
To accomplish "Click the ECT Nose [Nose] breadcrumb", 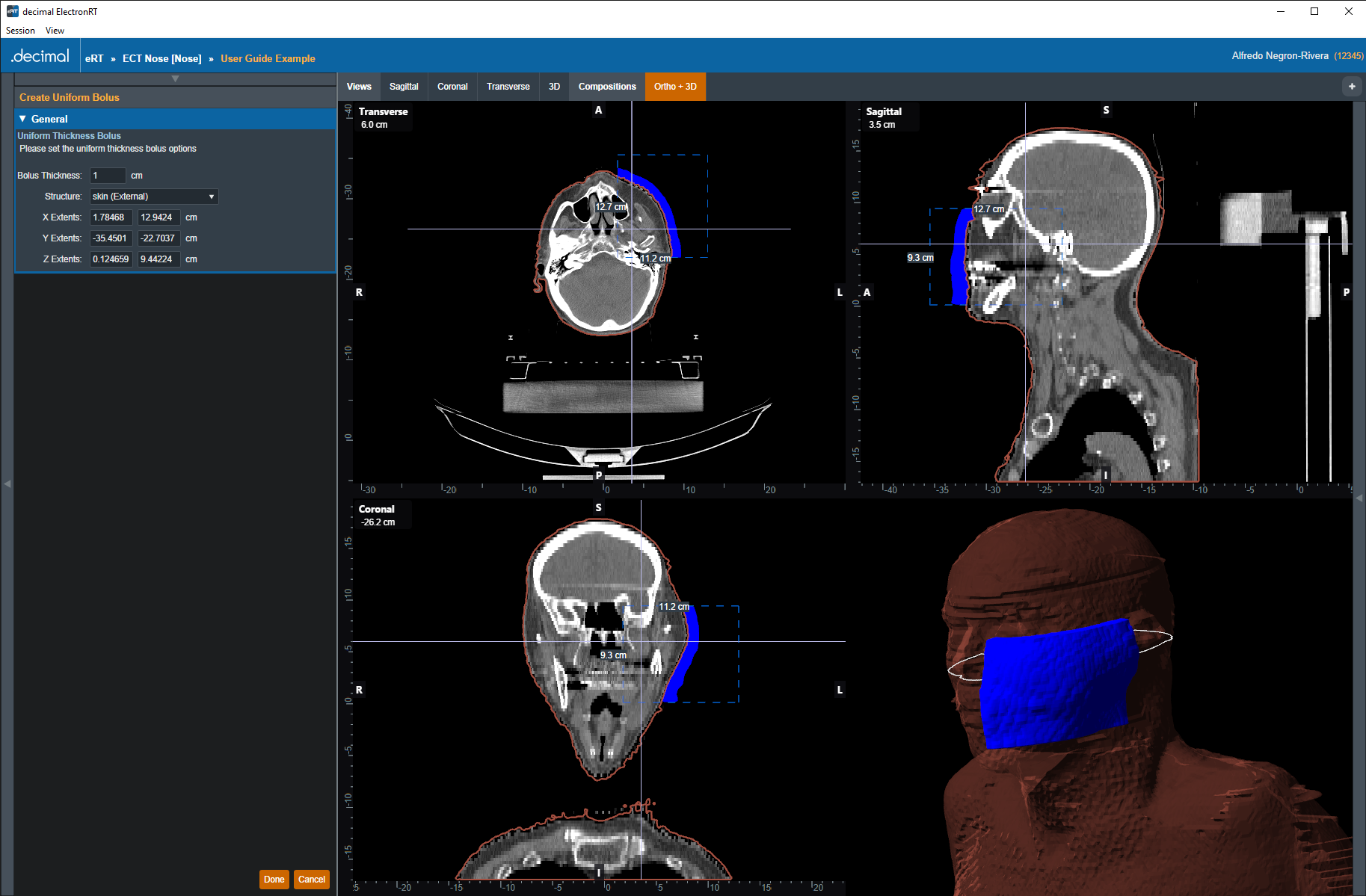I will pyautogui.click(x=161, y=58).
